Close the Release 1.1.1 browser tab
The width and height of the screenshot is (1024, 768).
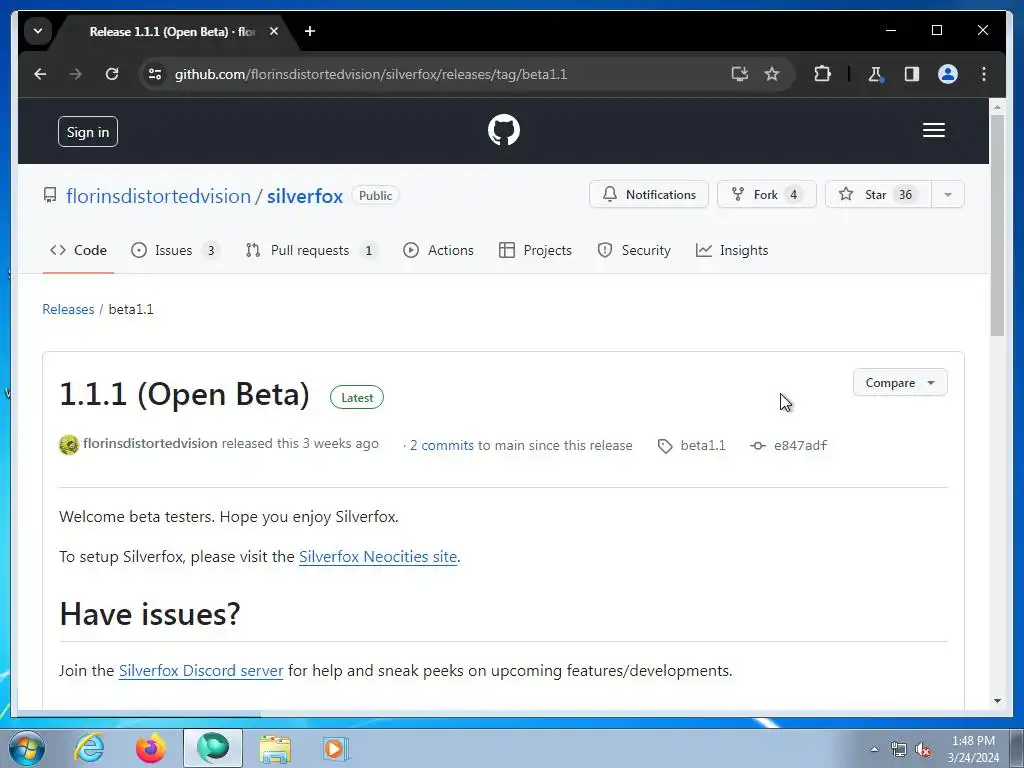274,31
